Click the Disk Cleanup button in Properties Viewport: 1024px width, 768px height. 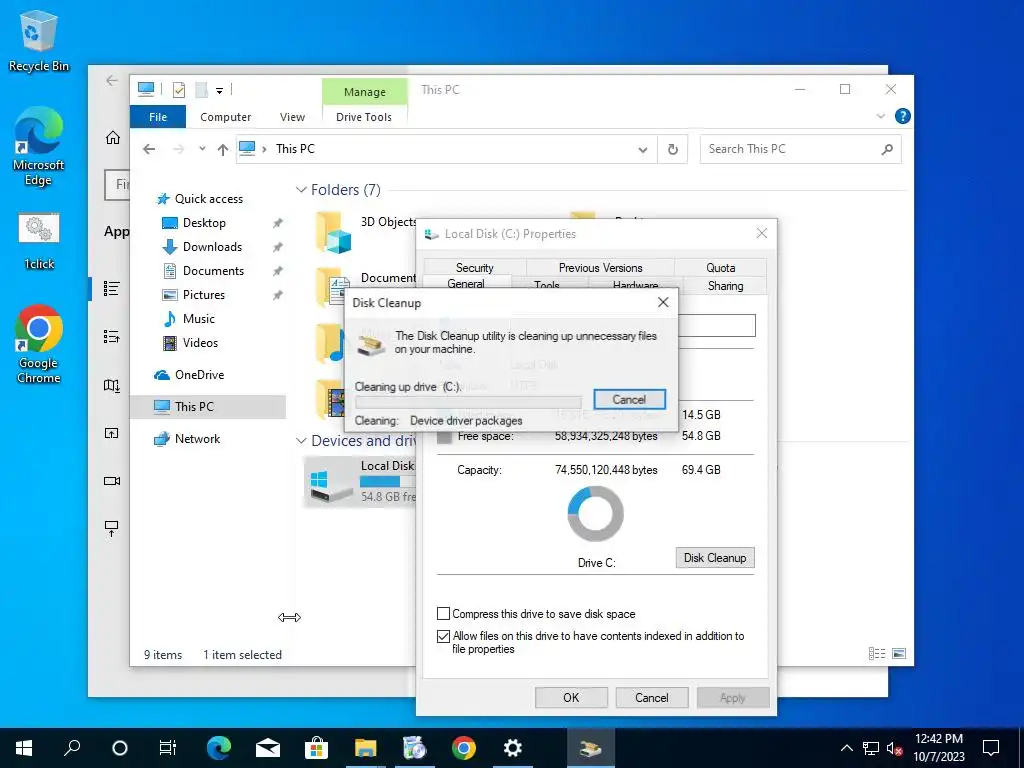click(715, 558)
